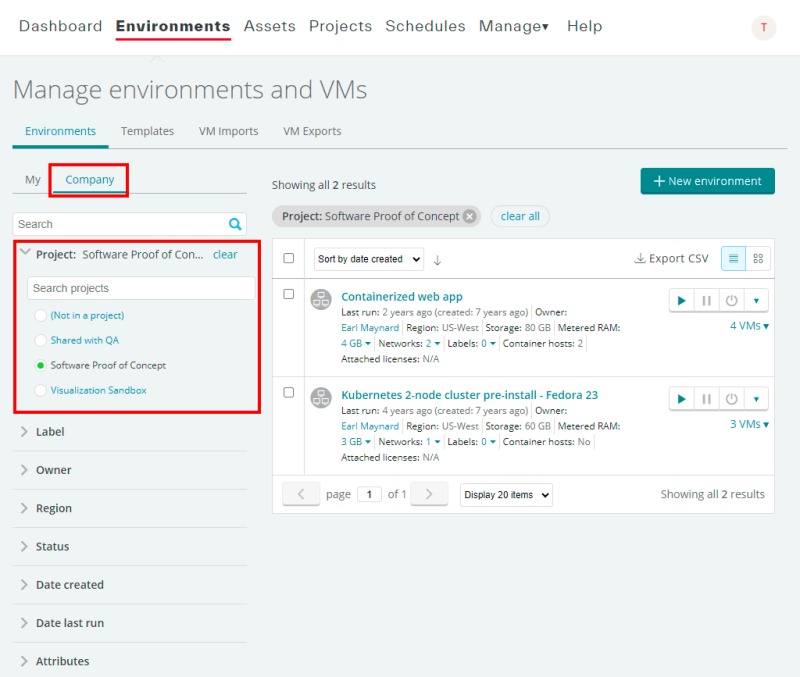The height and width of the screenshot is (677, 800).
Task: Open the Display 20 items dropdown
Action: coord(506,495)
